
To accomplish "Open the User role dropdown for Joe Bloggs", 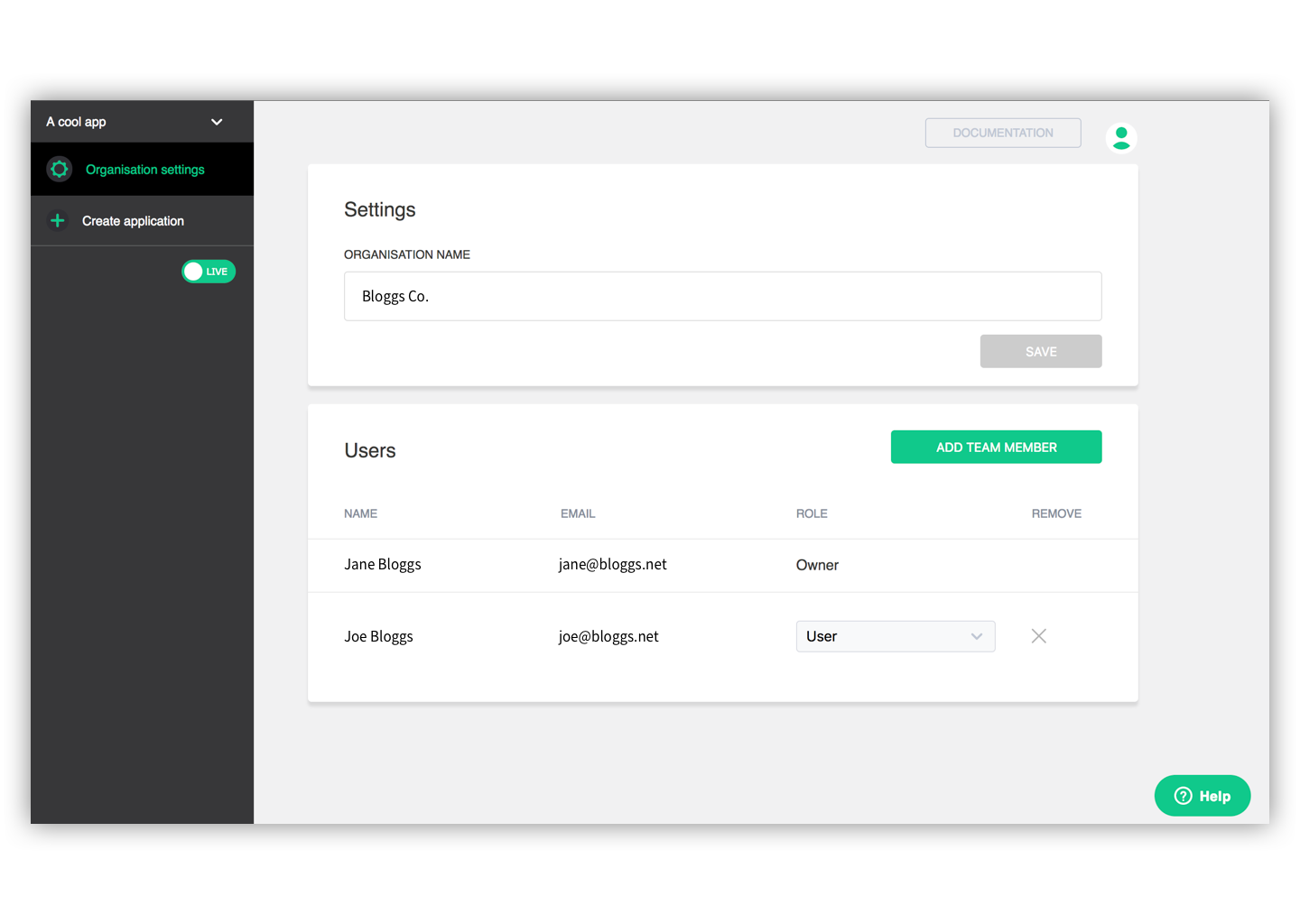I will coord(896,636).
